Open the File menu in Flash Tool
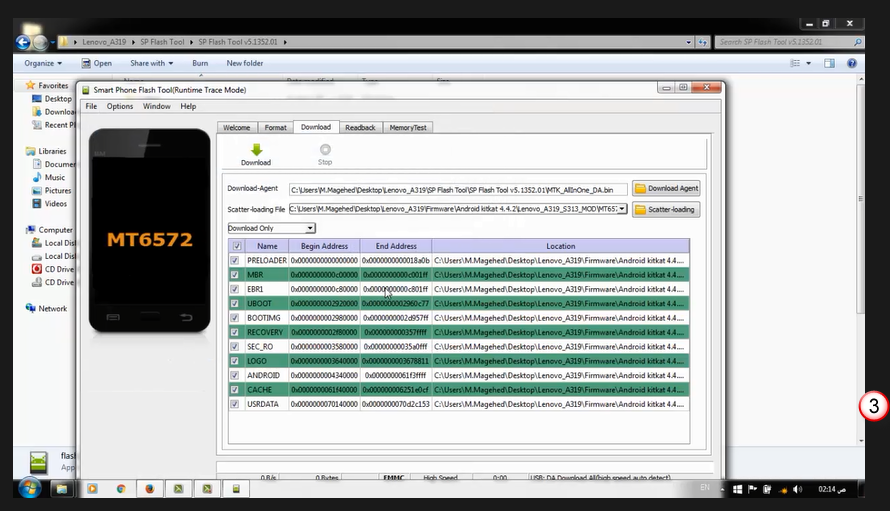The image size is (890, 511). point(91,106)
